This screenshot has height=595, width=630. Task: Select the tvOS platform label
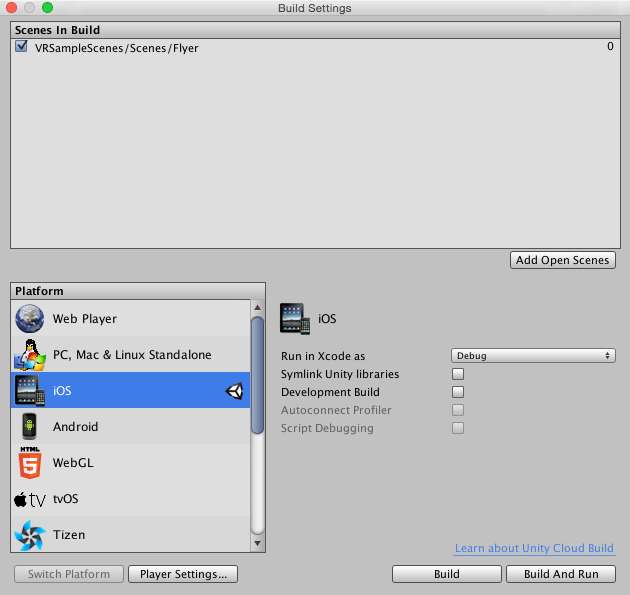(65, 499)
